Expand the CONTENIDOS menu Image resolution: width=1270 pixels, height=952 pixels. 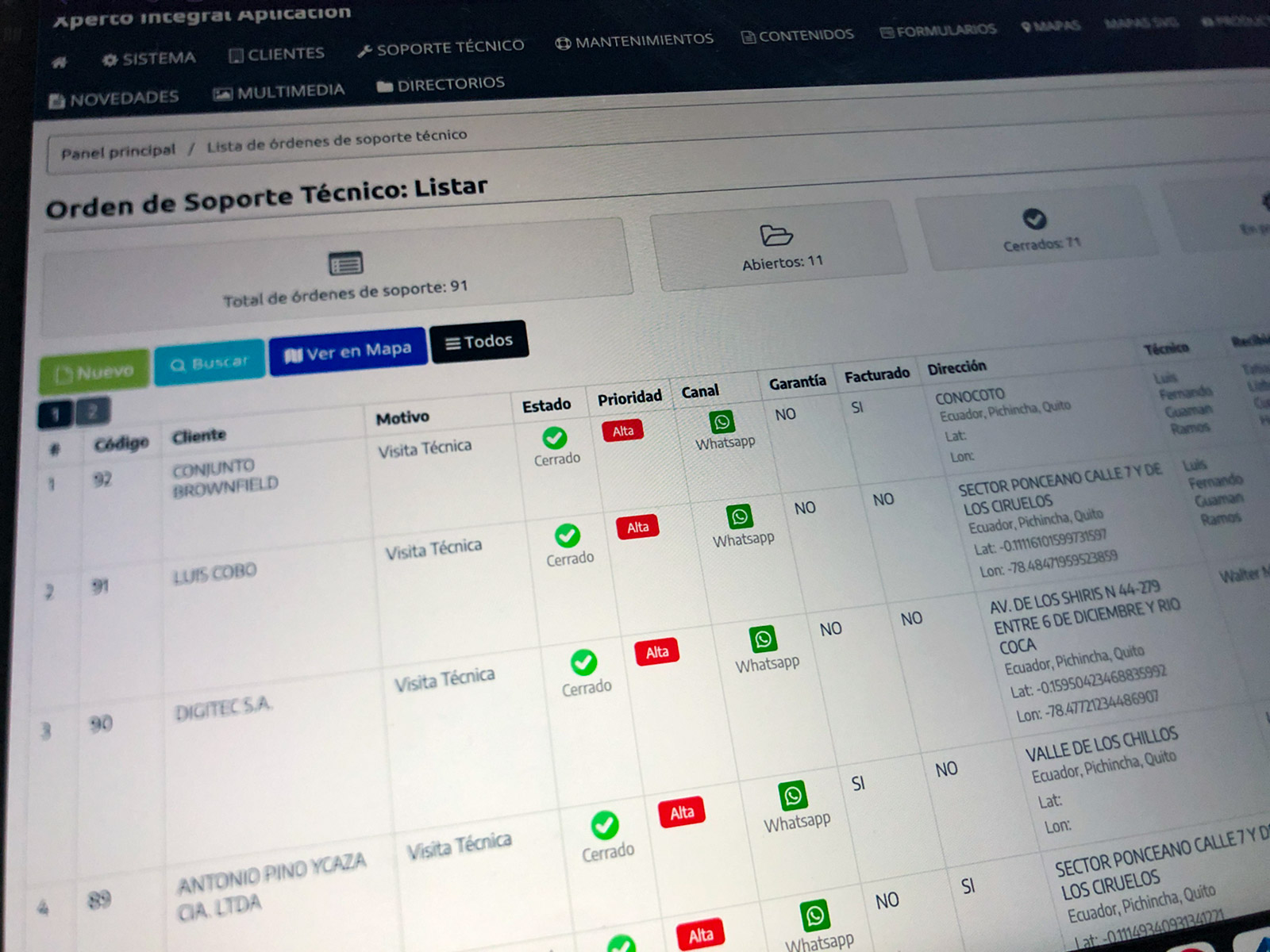798,36
